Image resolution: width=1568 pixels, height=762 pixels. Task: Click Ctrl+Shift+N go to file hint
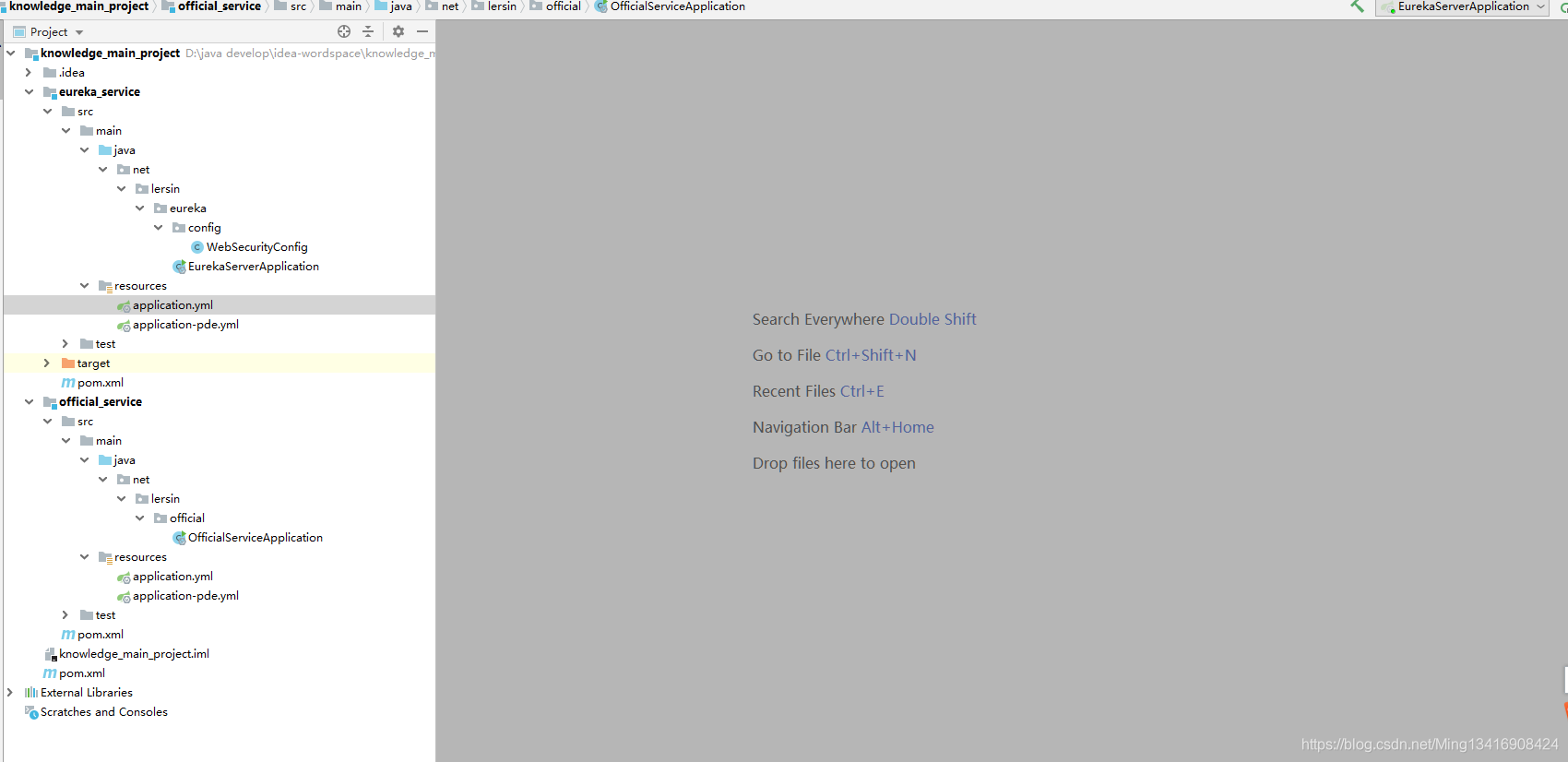click(x=871, y=355)
